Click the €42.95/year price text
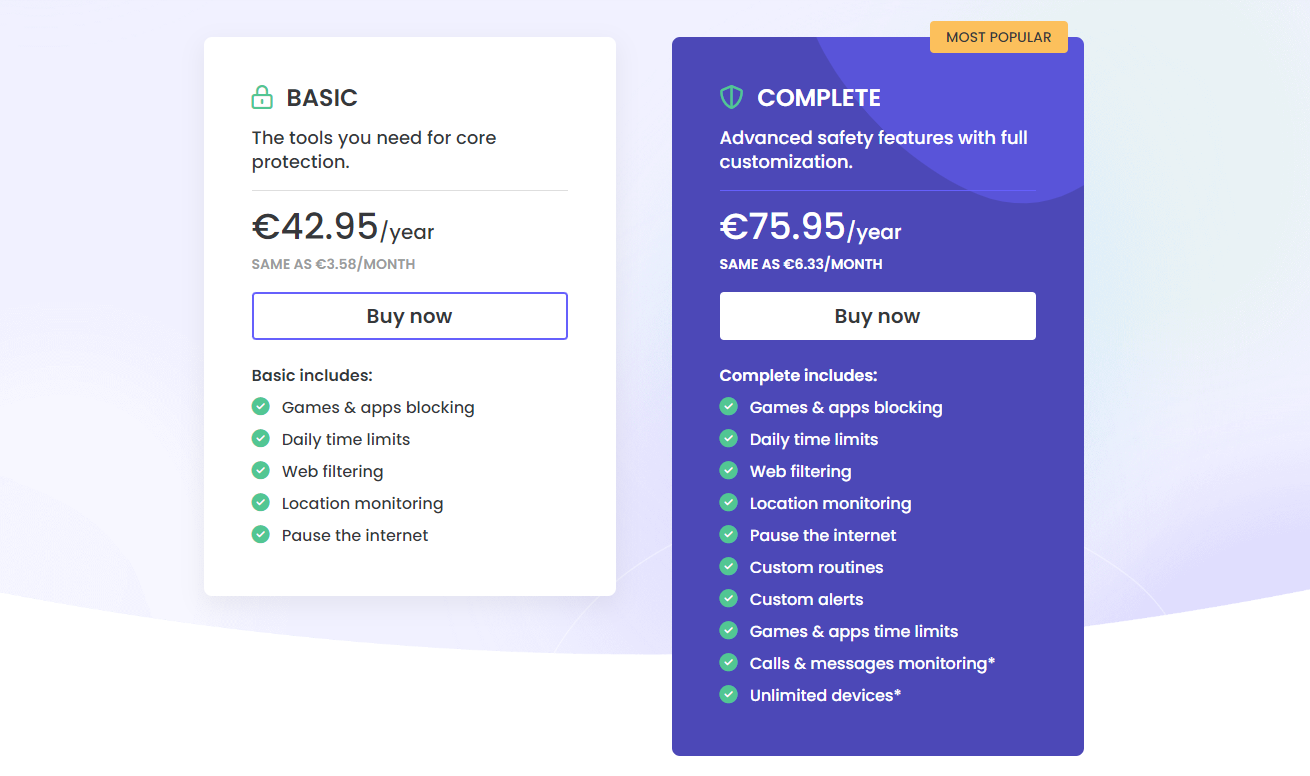 343,228
